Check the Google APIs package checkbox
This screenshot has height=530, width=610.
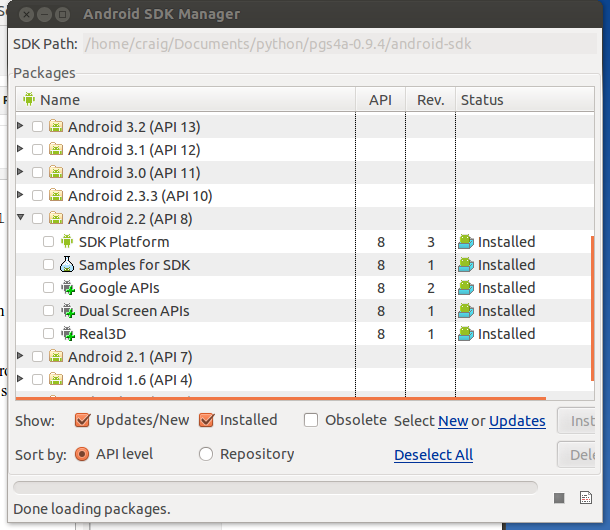48,288
